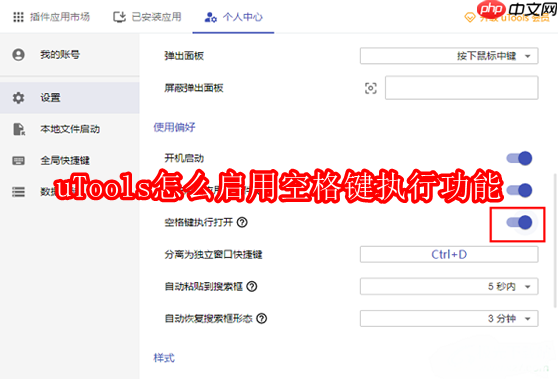Click the settings panel vertical scrollbar
The height and width of the screenshot is (379, 558).
coord(555,240)
